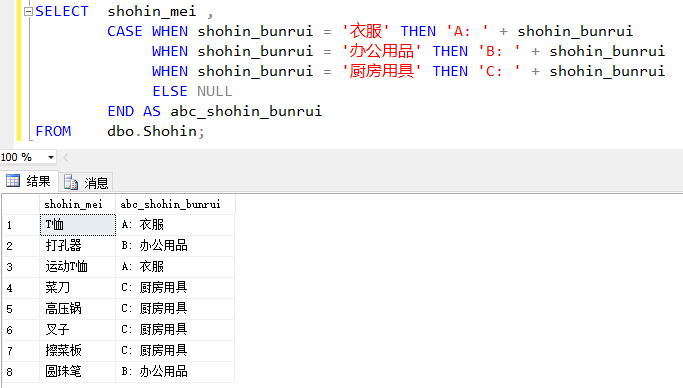Select the cell 叉子
Image resolution: width=683 pixels, height=388 pixels.
[78, 330]
